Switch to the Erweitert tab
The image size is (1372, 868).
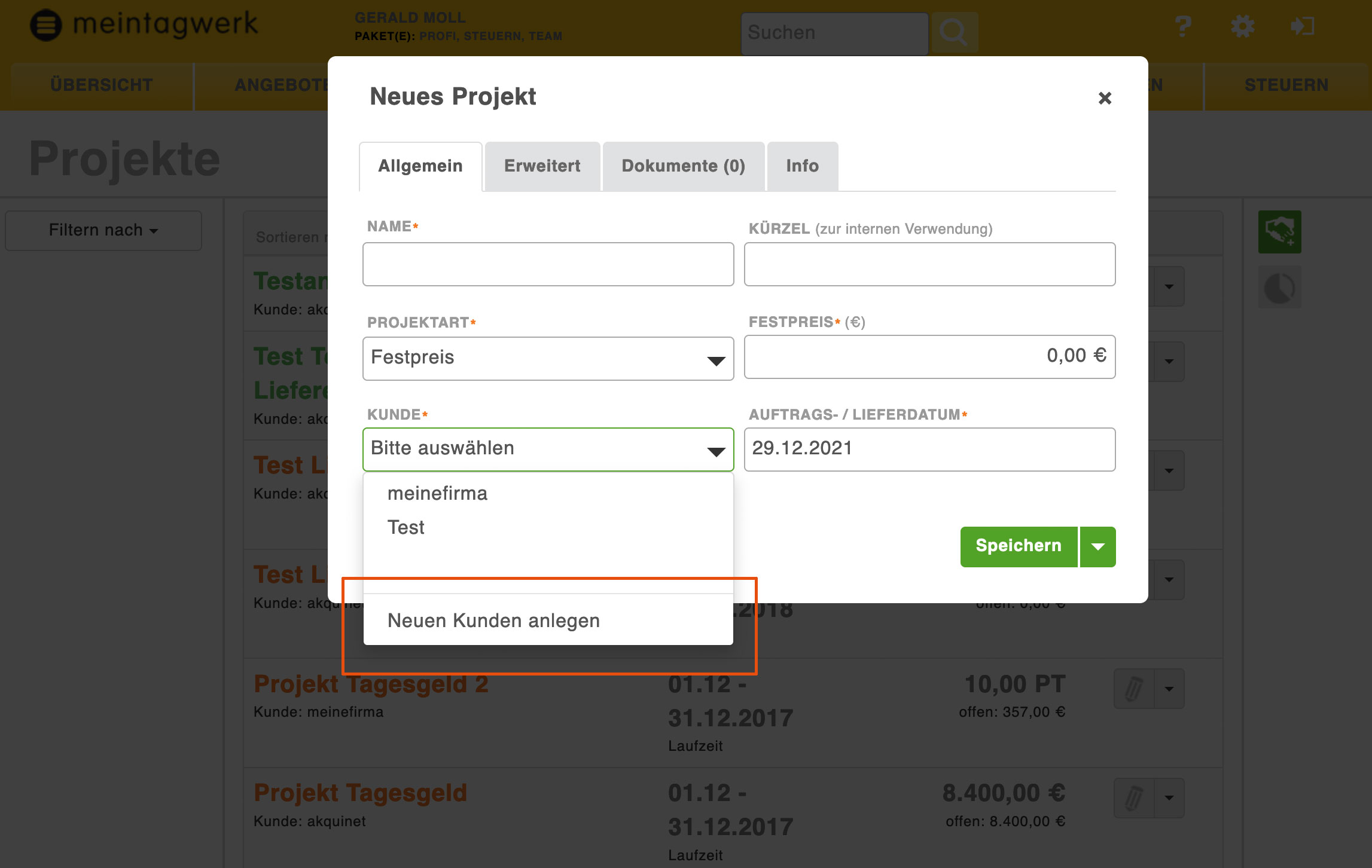click(542, 166)
